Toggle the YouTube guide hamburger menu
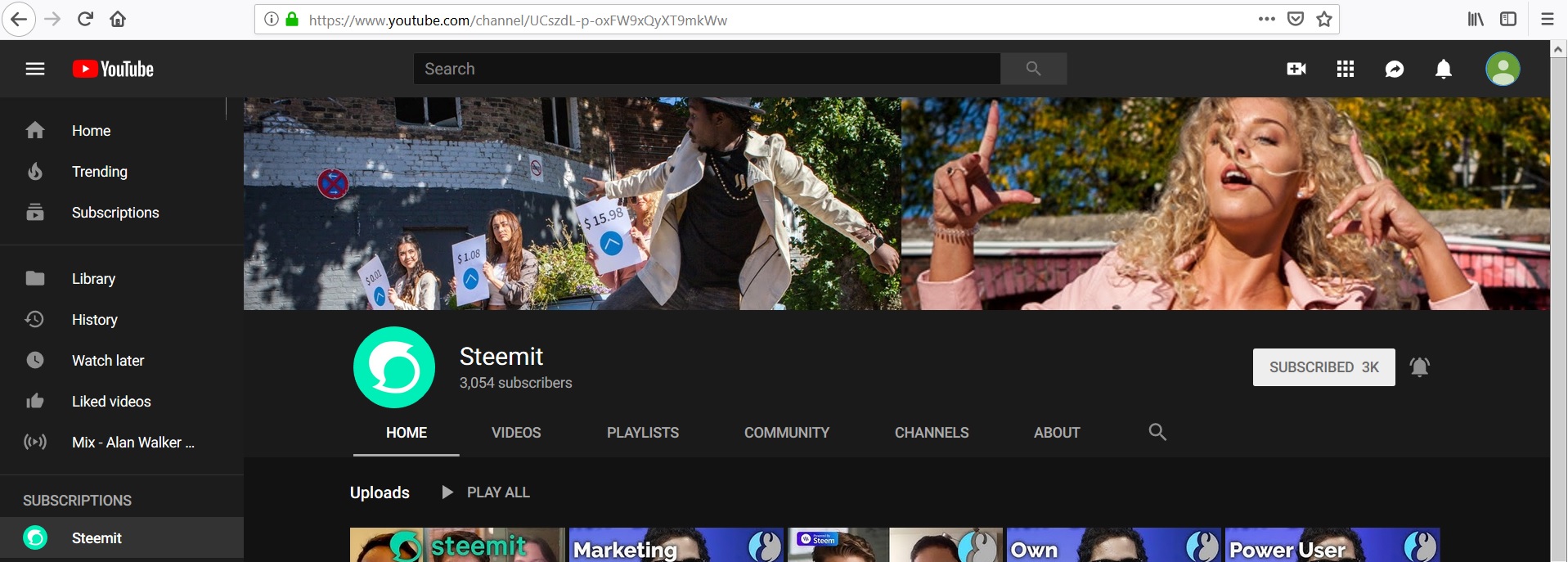Viewport: 1568px width, 562px height. 35,69
